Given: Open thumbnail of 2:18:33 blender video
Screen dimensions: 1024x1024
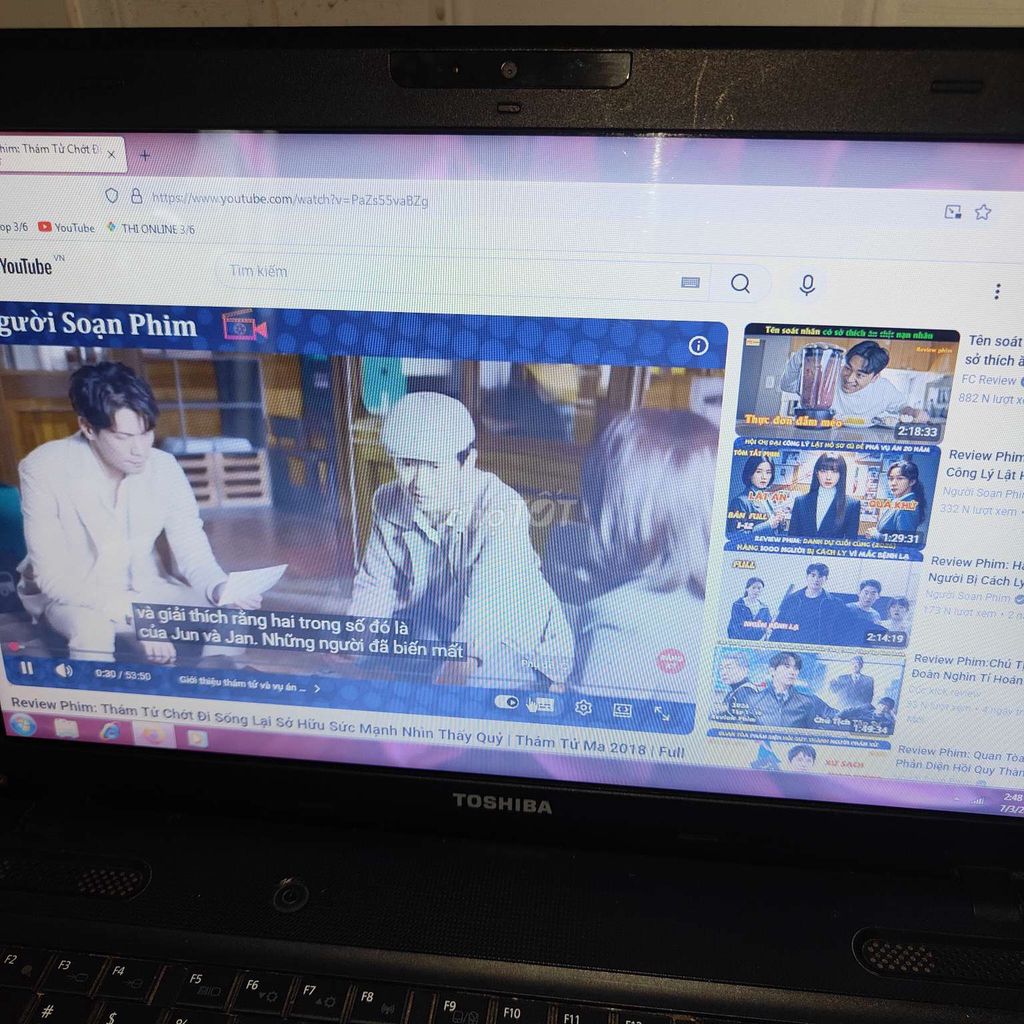Looking at the screenshot, I should [846, 383].
